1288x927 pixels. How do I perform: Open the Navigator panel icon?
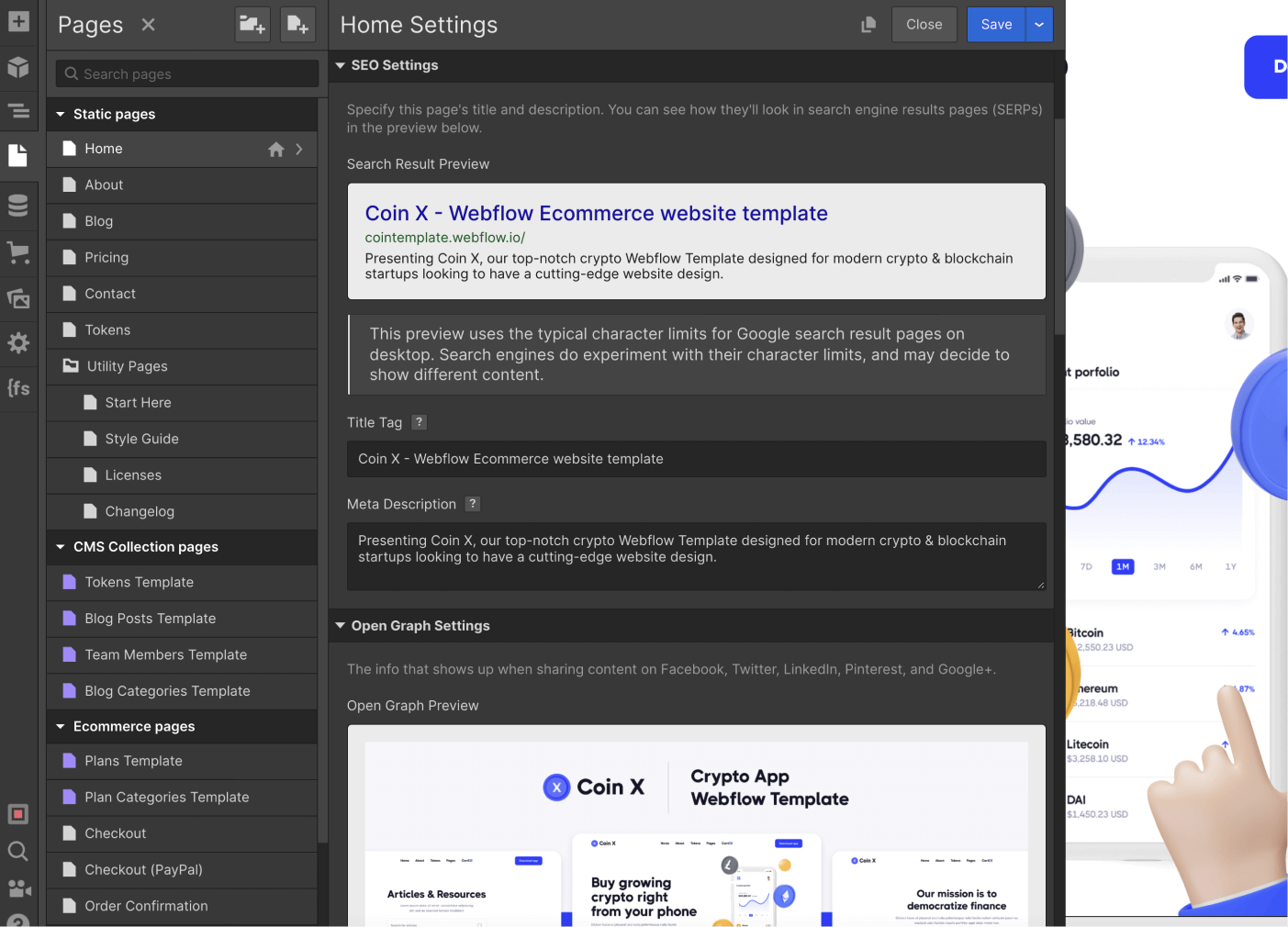[18, 111]
